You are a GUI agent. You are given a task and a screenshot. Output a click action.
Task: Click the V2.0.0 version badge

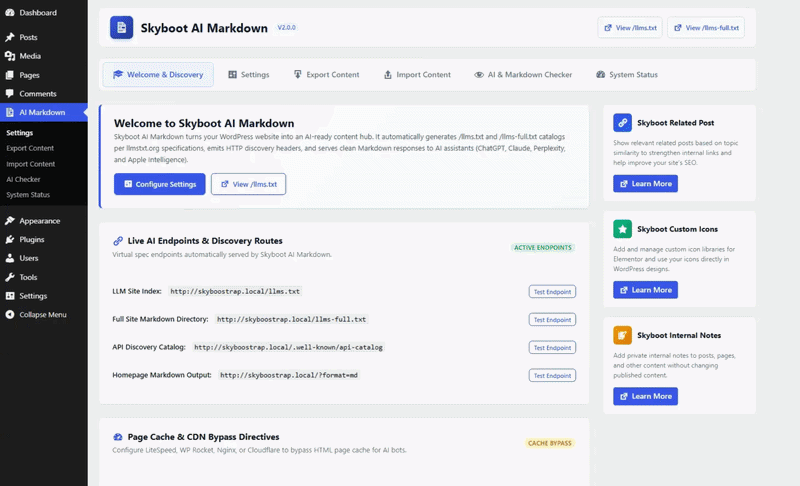(286, 28)
